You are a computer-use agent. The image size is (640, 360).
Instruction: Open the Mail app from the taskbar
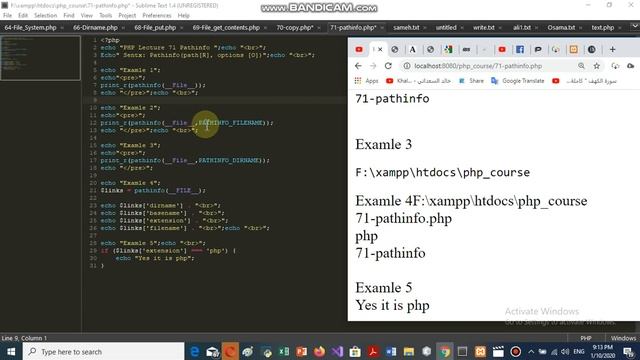[x=212, y=351]
